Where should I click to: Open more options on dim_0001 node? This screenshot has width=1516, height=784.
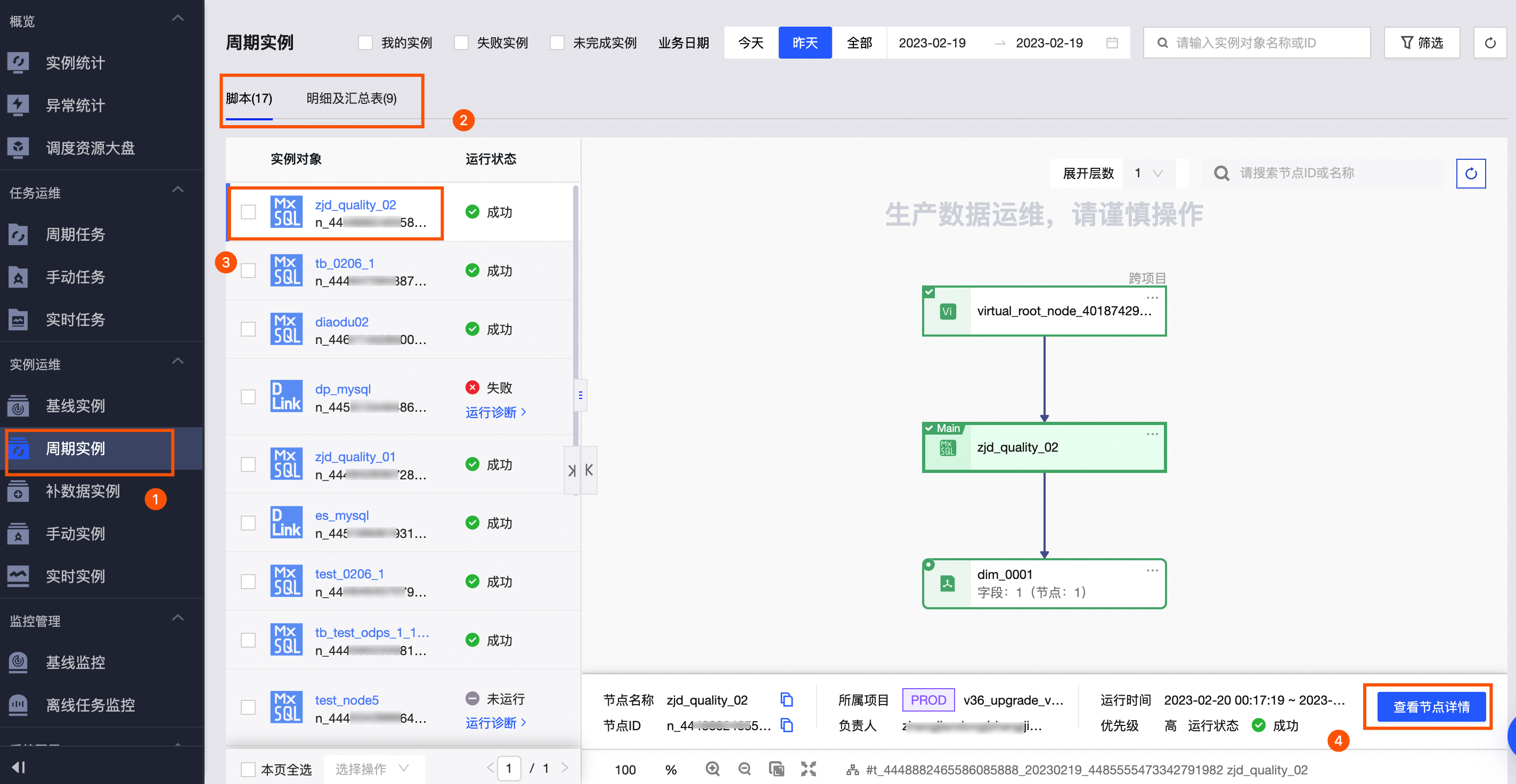click(x=1152, y=570)
